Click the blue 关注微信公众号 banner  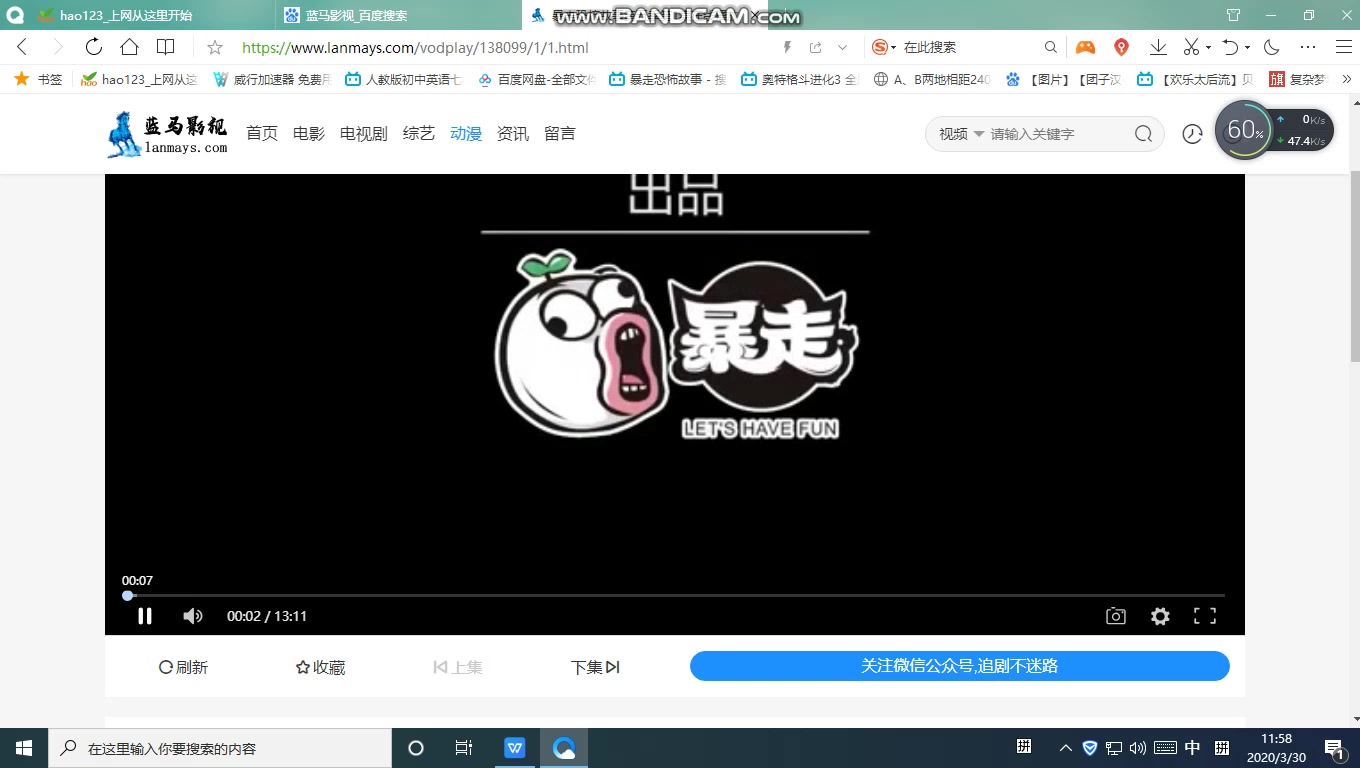960,666
